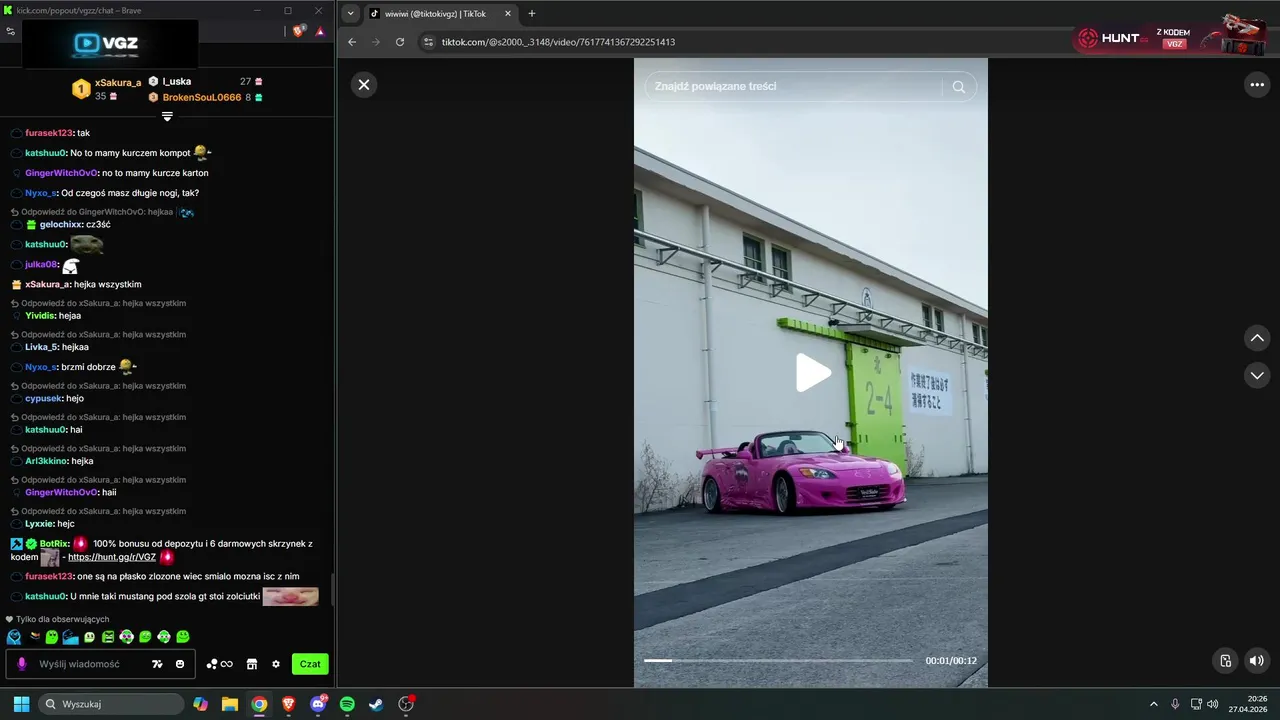Screen dimensions: 1280x720
Task: Click 'Tylko dla obserwujących' followers-only label
Action: tap(62, 620)
